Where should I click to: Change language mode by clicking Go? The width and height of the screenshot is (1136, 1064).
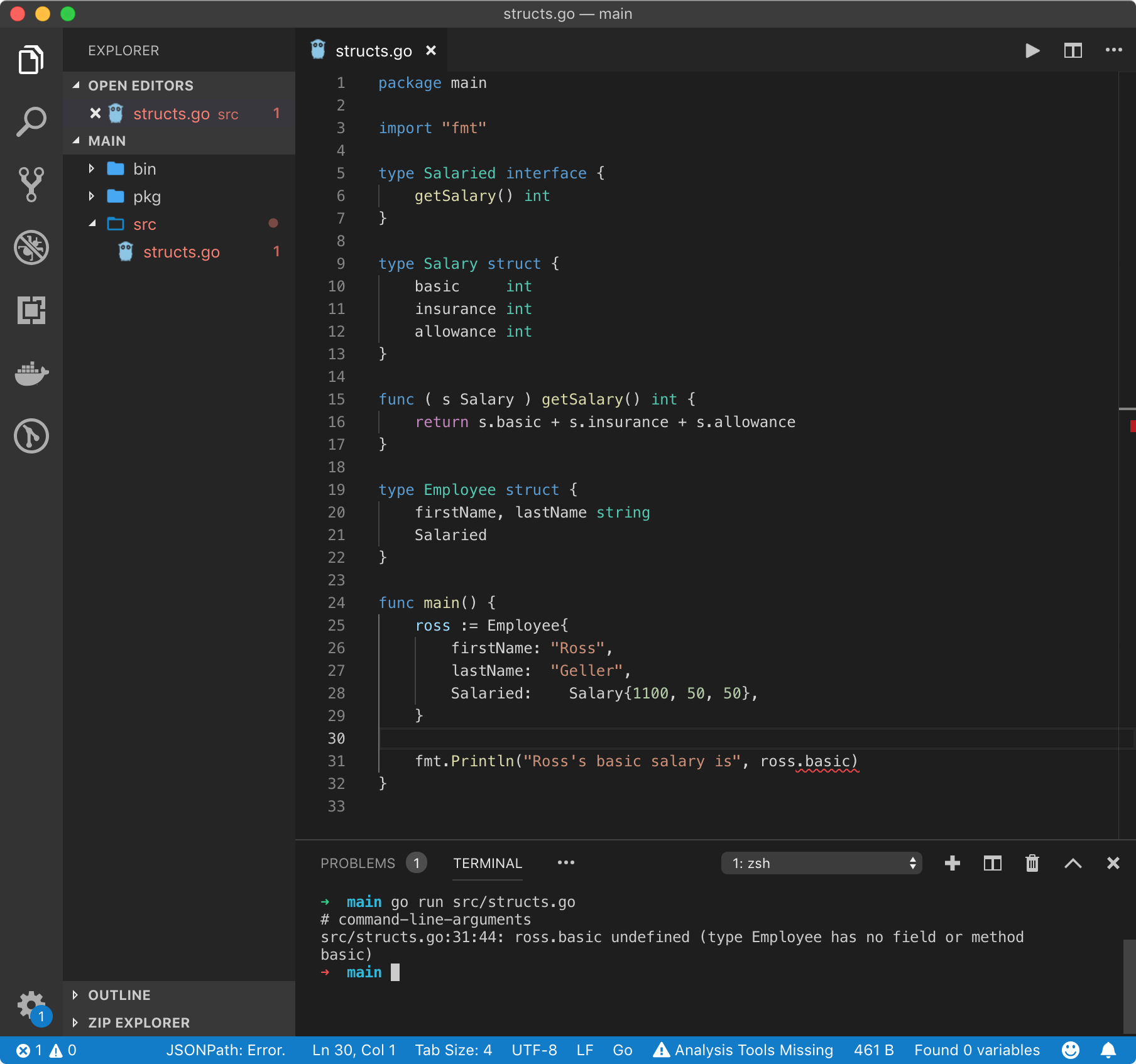pos(622,1049)
